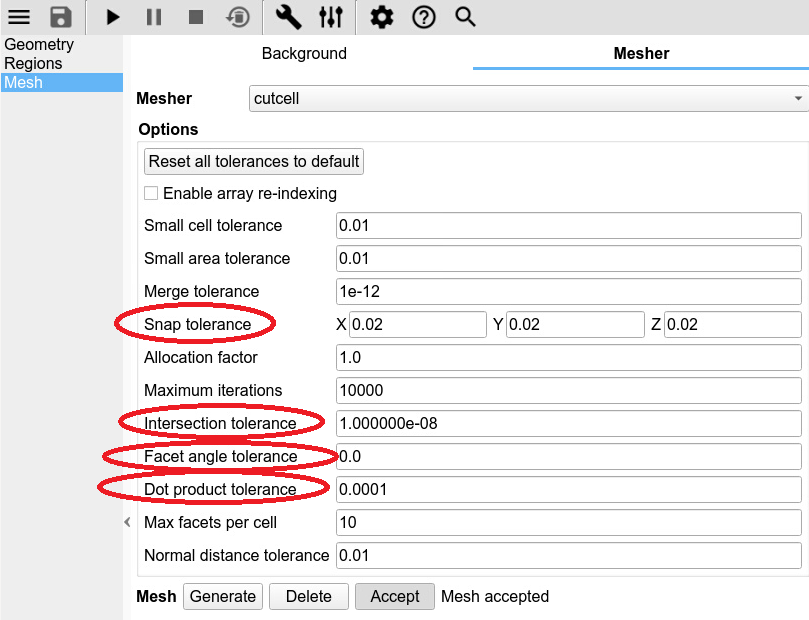809x620 pixels.
Task: Click the reset circular arrow icon
Action: [238, 17]
